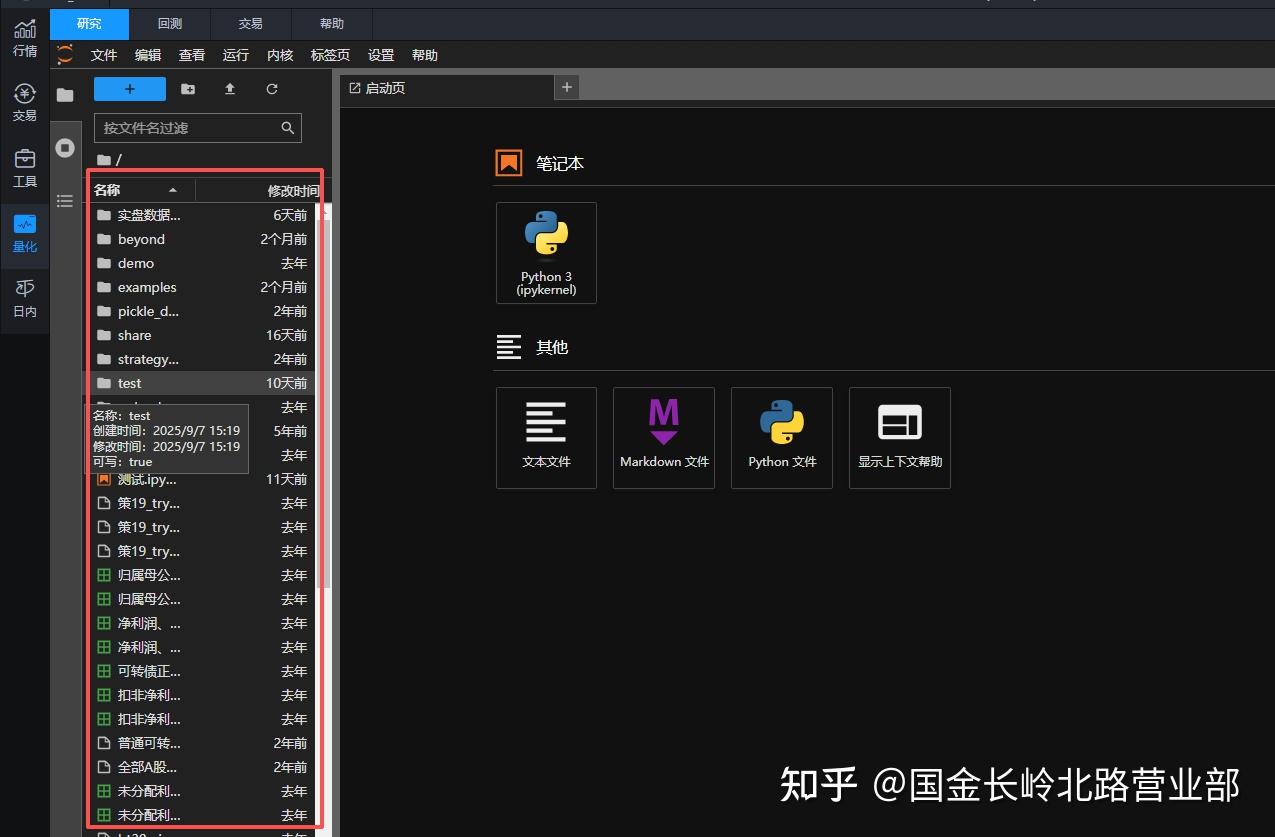This screenshot has height=837, width=1275.
Task: Open the 标签页 menu
Action: pos(330,55)
